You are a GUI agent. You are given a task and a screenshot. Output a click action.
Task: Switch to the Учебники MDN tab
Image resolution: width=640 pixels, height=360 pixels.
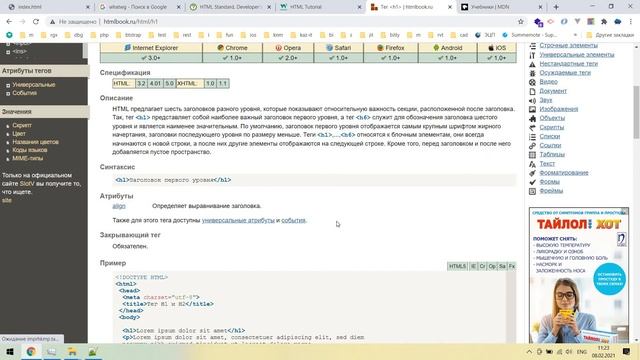502,7
